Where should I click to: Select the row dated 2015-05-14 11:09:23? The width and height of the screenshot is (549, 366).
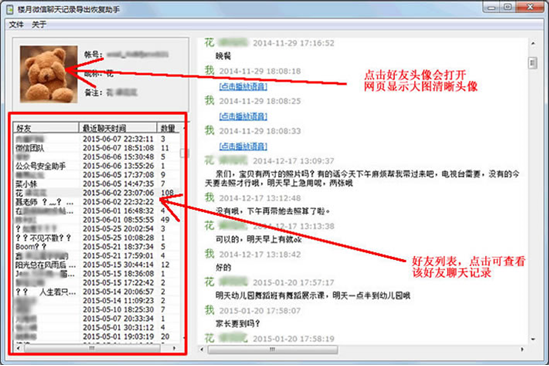[97, 301]
